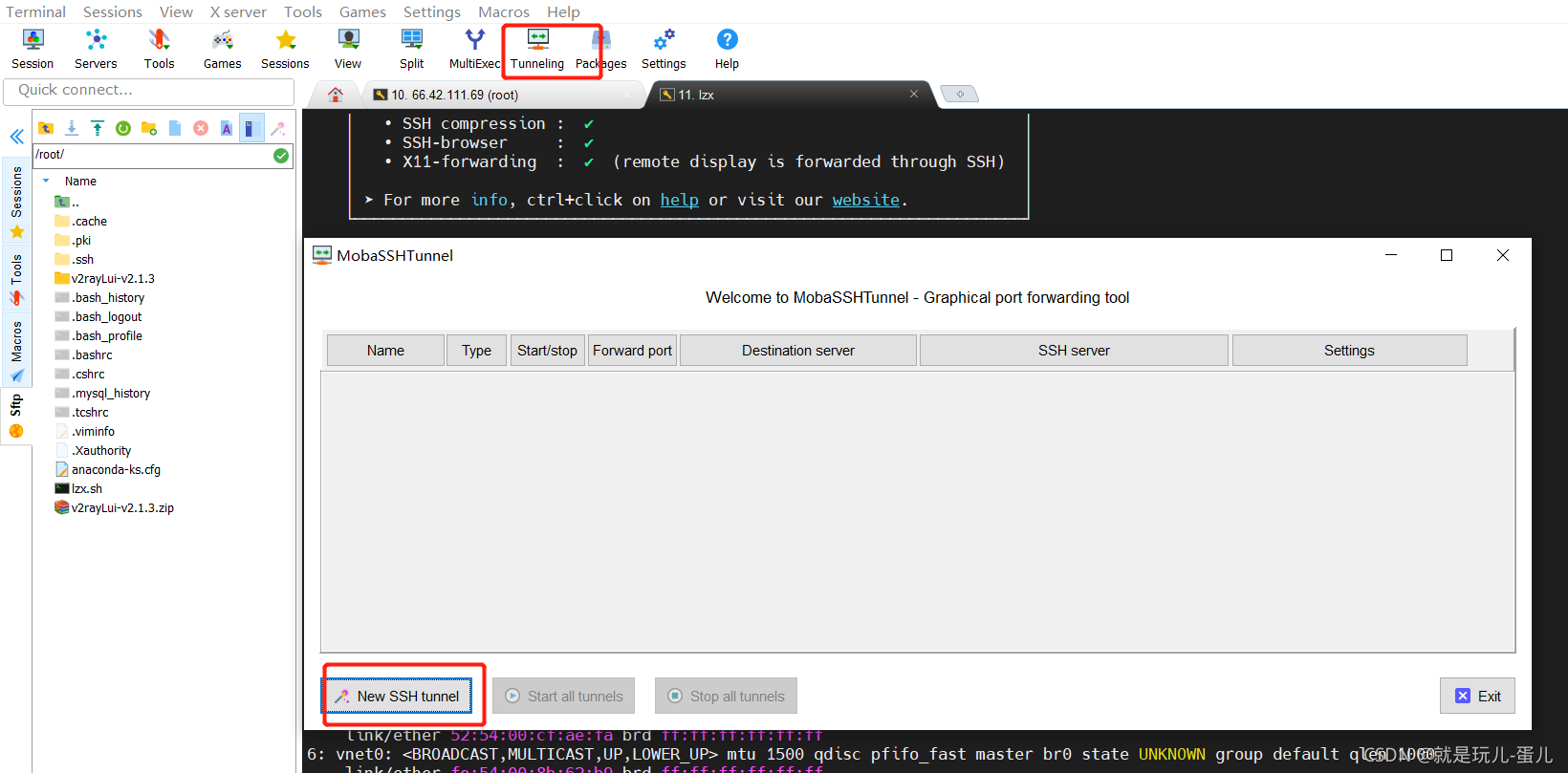Screen dimensions: 1568x773
Task: Open the Session toolbar button
Action: [x=33, y=49]
